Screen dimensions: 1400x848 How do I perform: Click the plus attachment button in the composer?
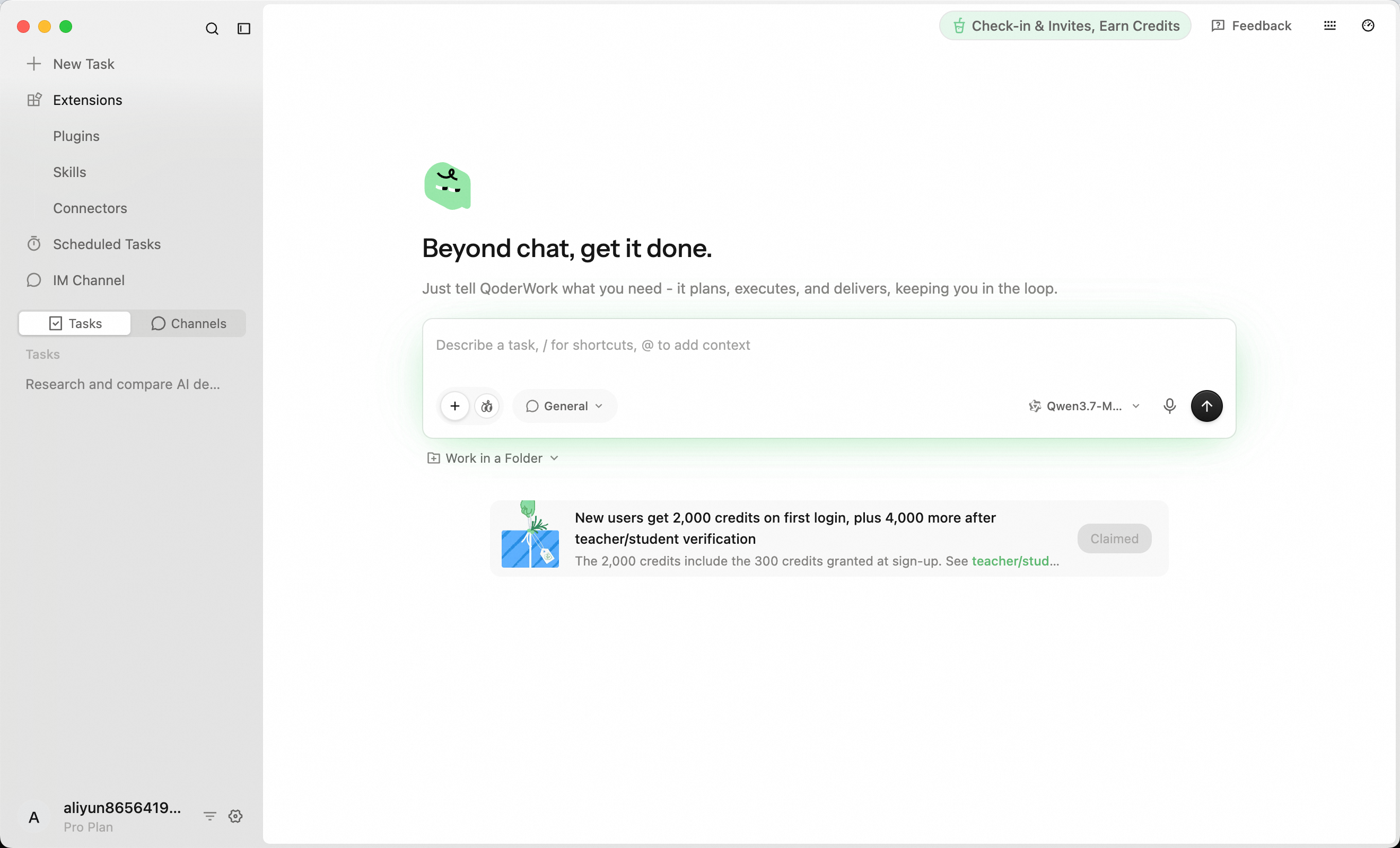click(x=454, y=406)
